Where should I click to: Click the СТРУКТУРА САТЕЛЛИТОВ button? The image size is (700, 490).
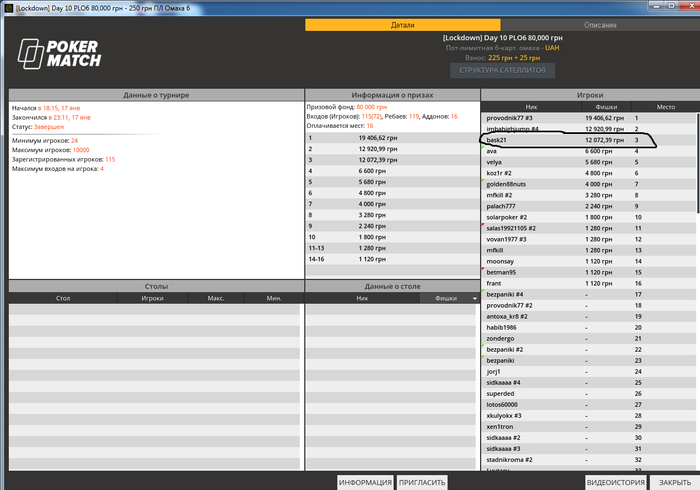point(502,70)
